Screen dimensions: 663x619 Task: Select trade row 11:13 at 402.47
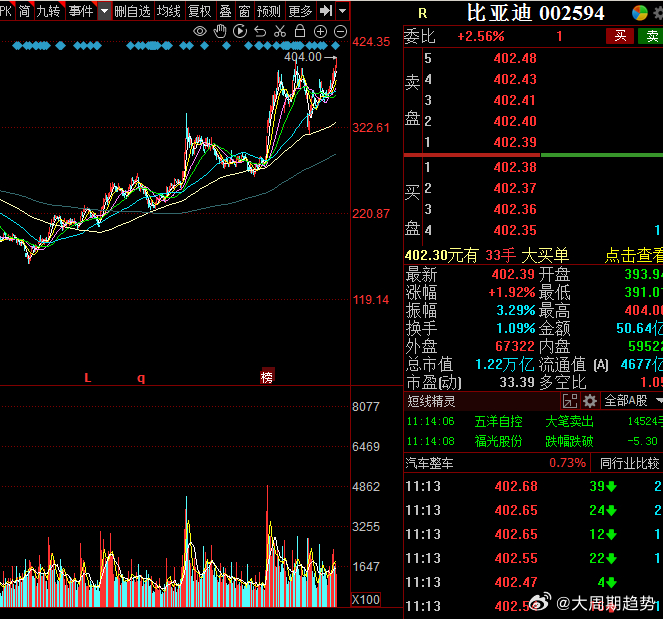click(534, 583)
